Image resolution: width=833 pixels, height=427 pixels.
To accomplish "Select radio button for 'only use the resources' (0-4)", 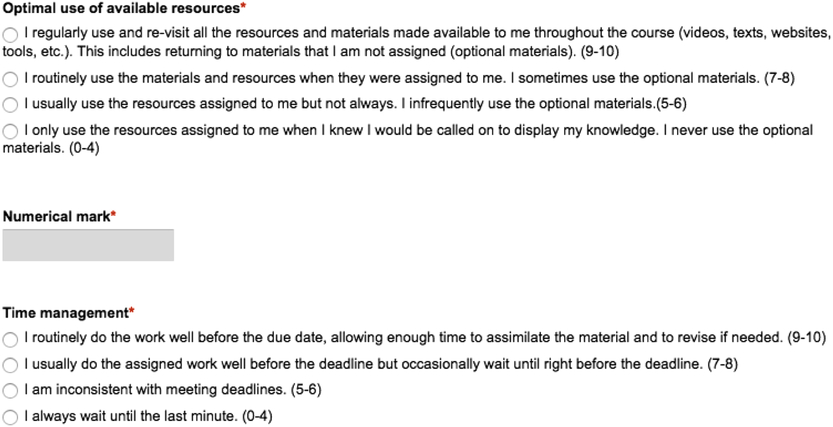I will coord(10,131).
